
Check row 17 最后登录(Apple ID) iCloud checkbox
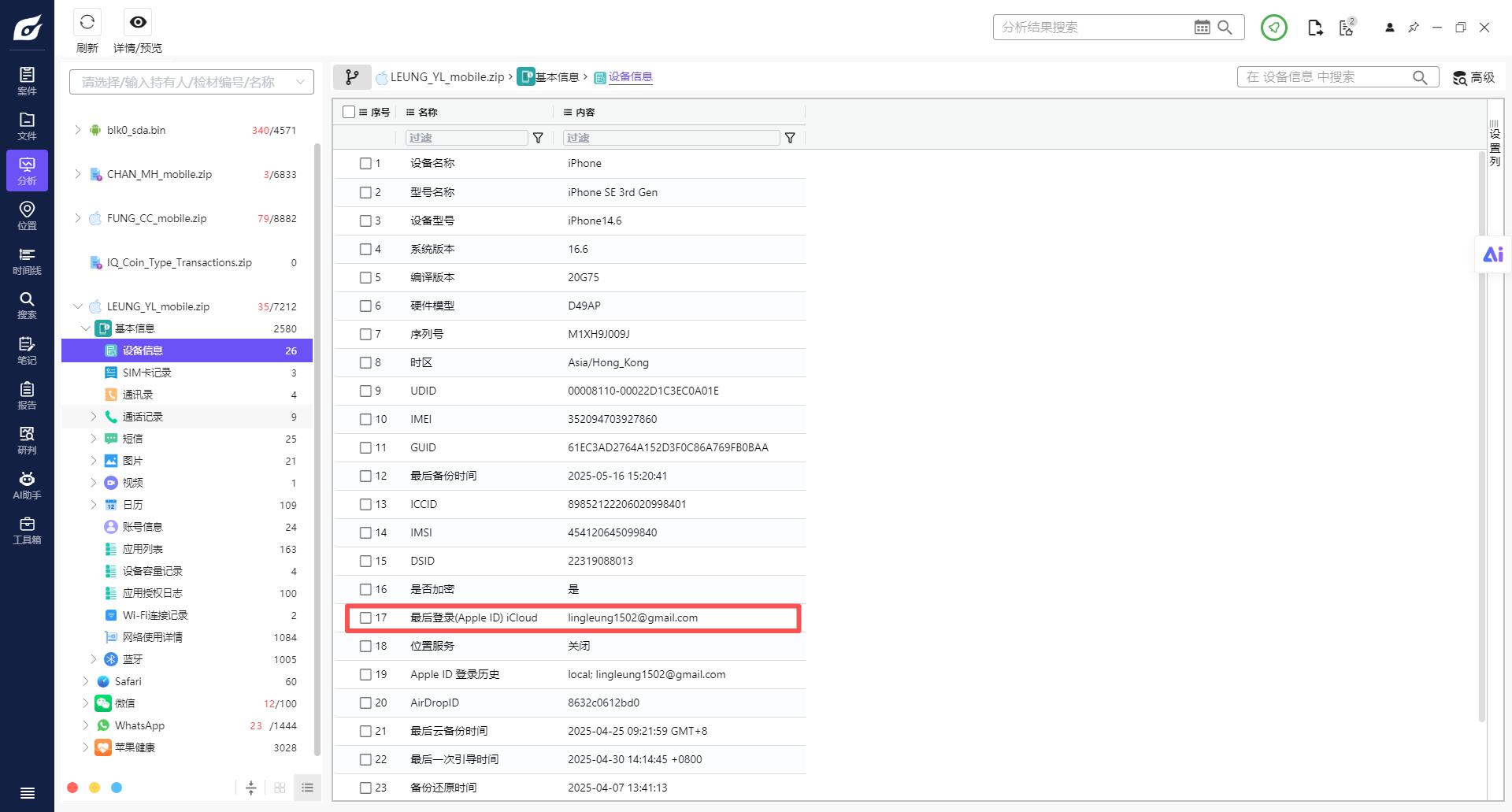coord(365,617)
